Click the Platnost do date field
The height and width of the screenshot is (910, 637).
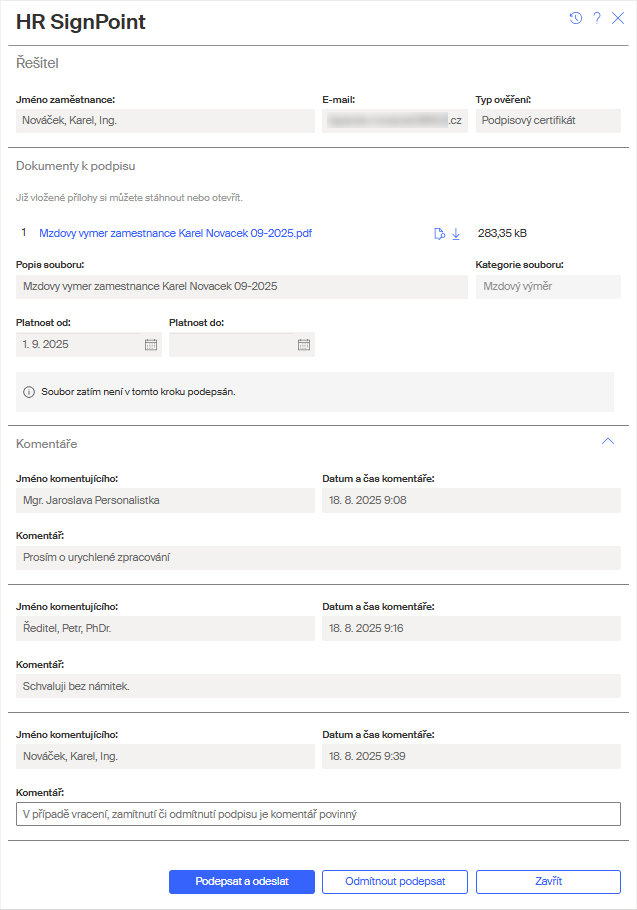[232, 344]
